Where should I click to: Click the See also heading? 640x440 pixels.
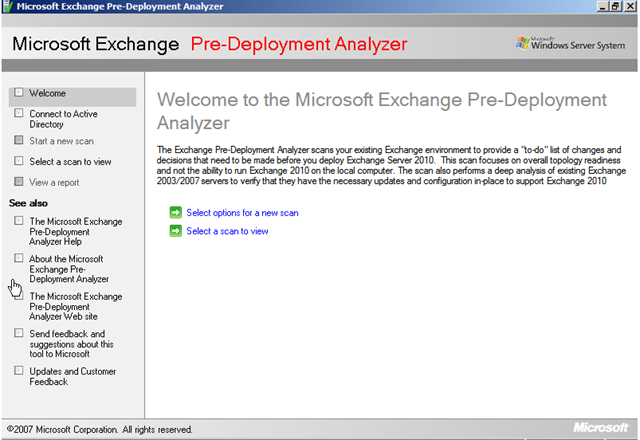[28, 203]
